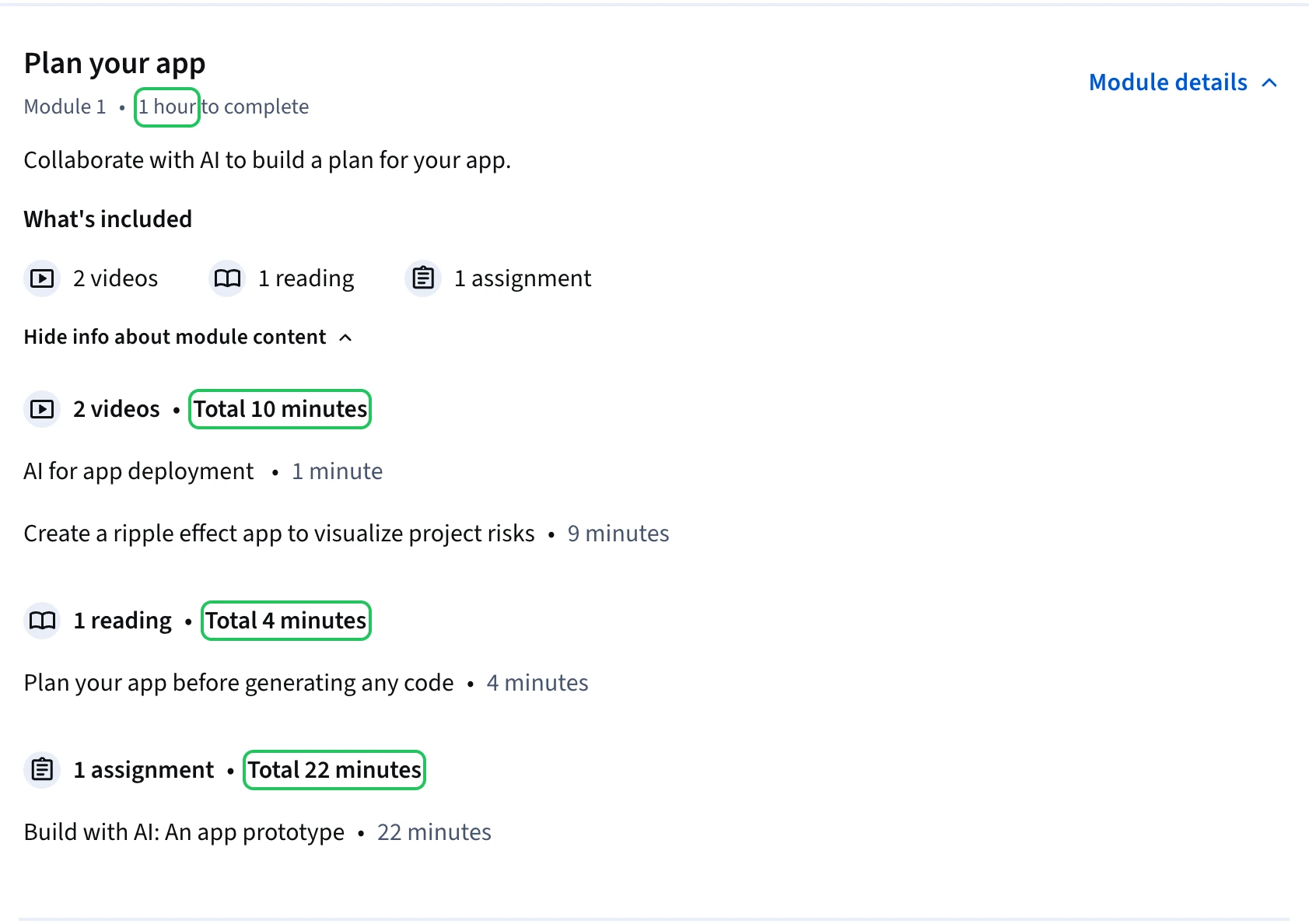Click the 'Total 4 minutes' label

point(286,621)
